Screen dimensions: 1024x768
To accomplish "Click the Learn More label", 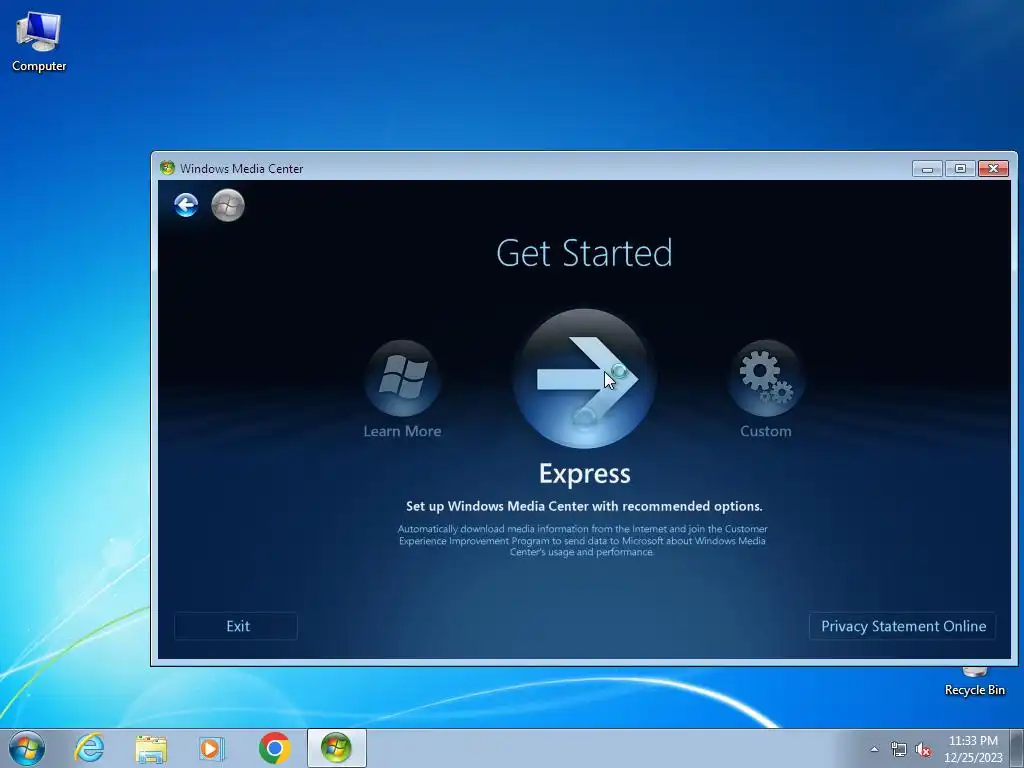I will (x=402, y=431).
